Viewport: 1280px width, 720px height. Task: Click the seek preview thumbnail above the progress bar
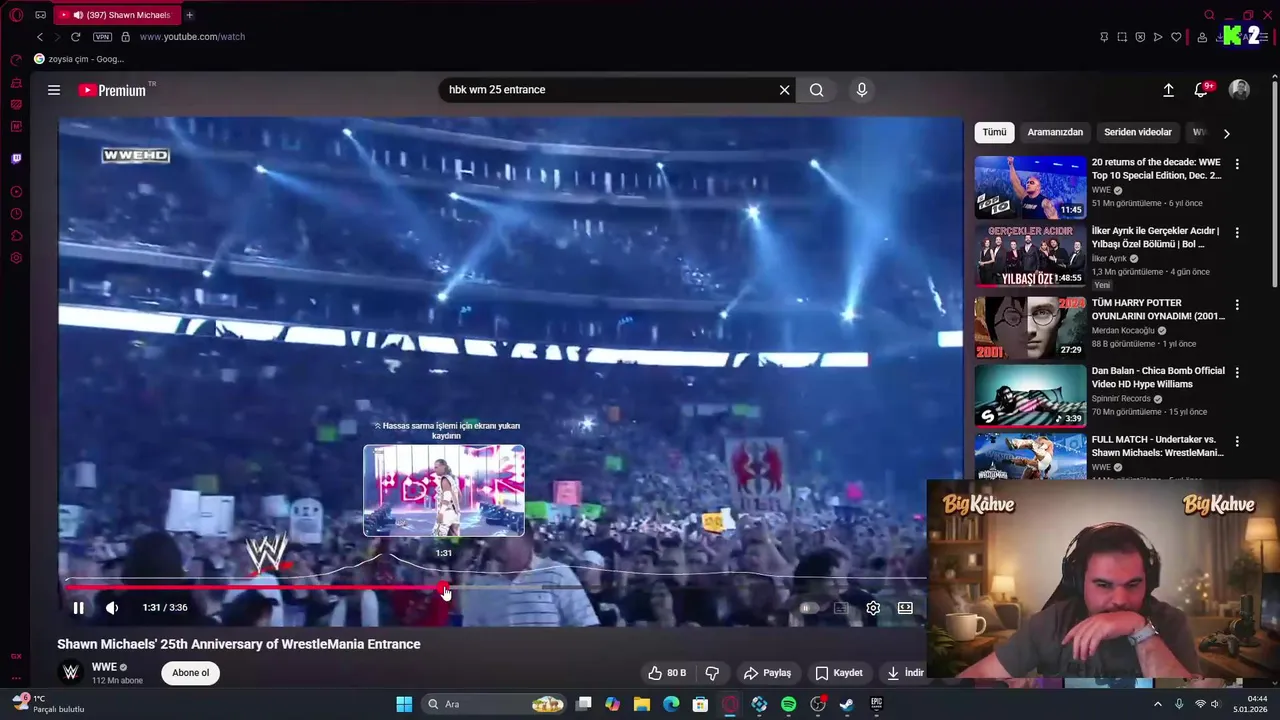point(444,491)
